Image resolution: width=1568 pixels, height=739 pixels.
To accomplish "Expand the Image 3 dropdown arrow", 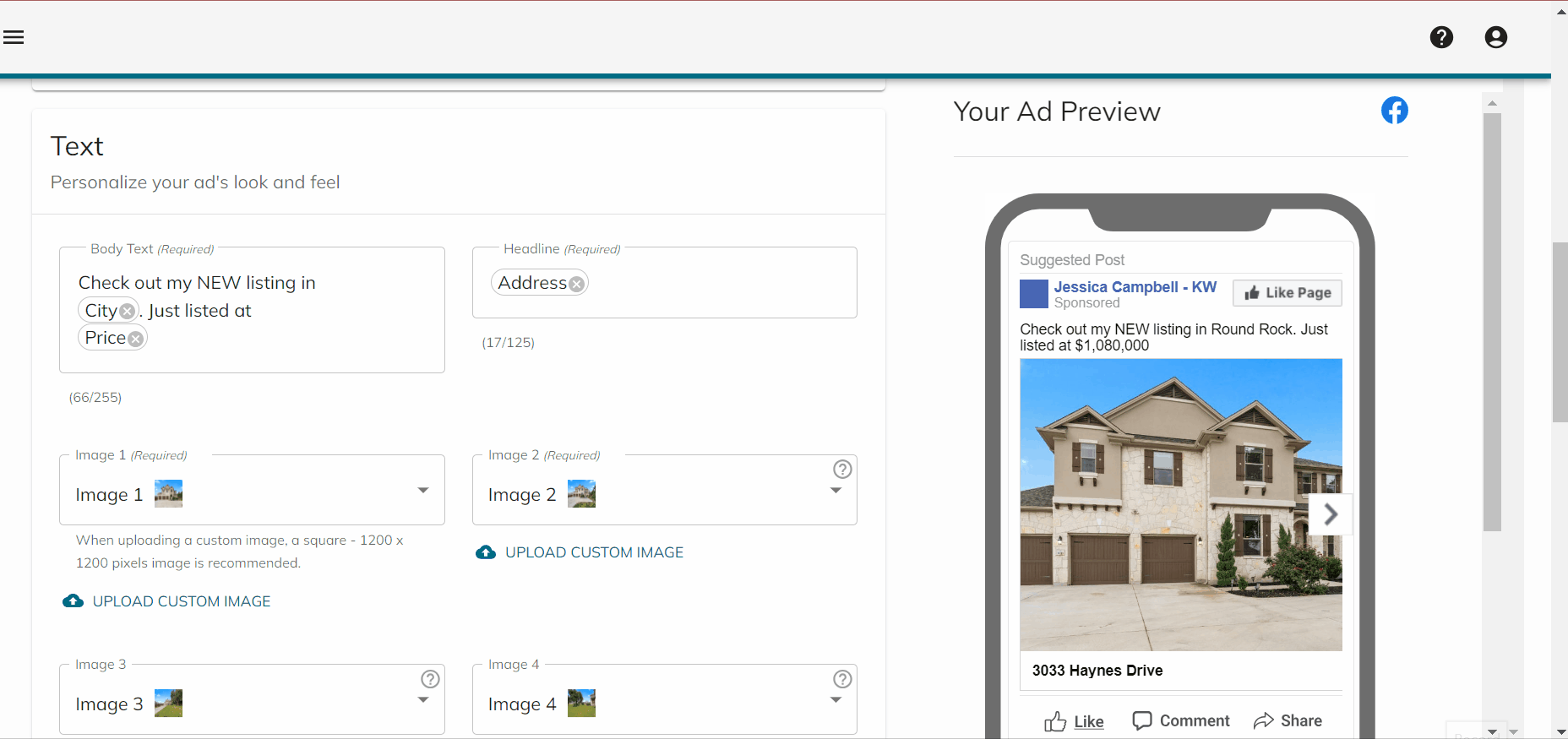I will click(x=423, y=700).
